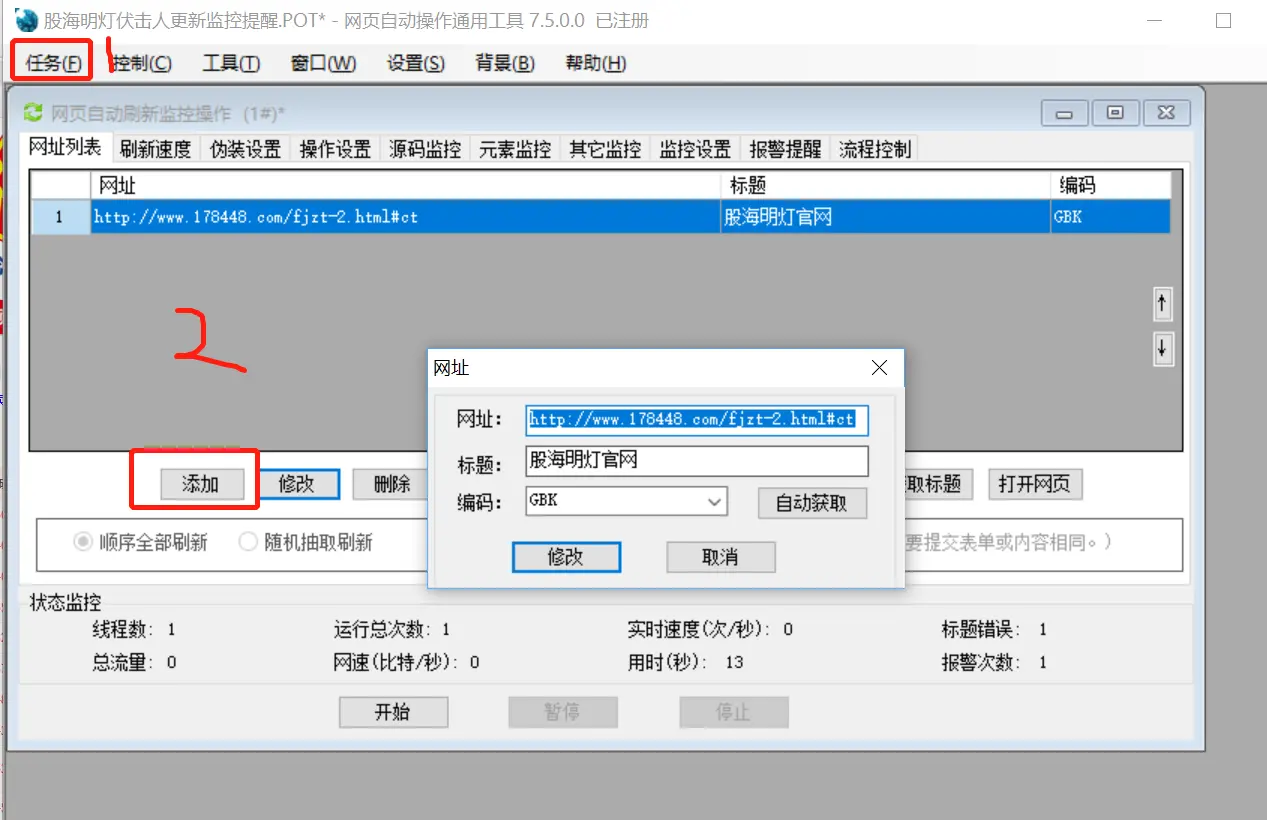This screenshot has height=820, width=1267.
Task: Switch to the 网址列表 tab
Action: [65, 147]
